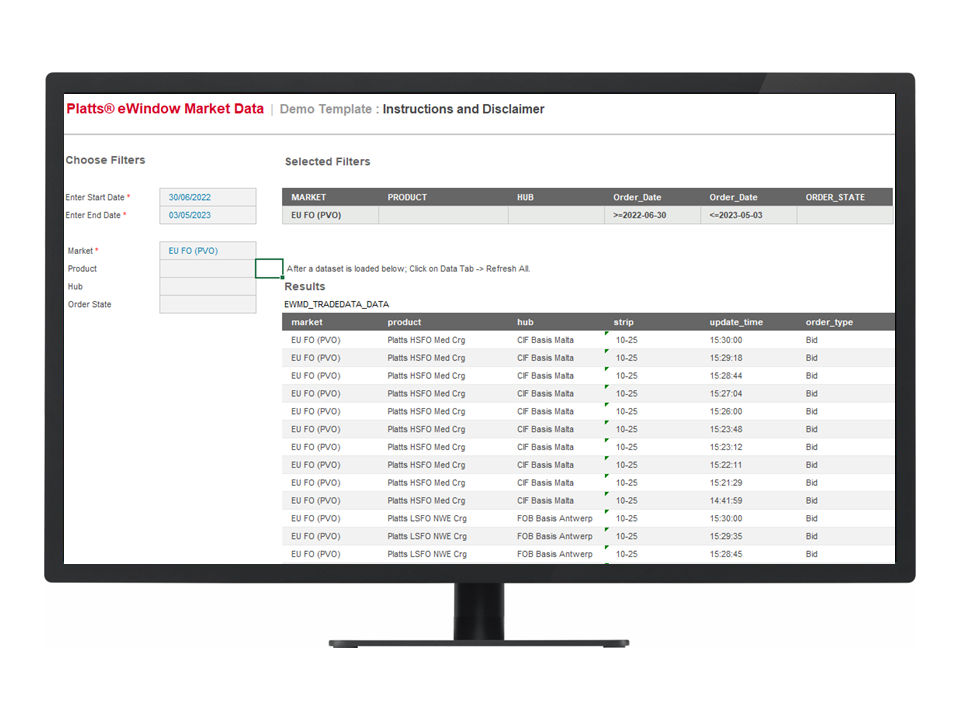Click the order_type column header in Results

point(829,322)
